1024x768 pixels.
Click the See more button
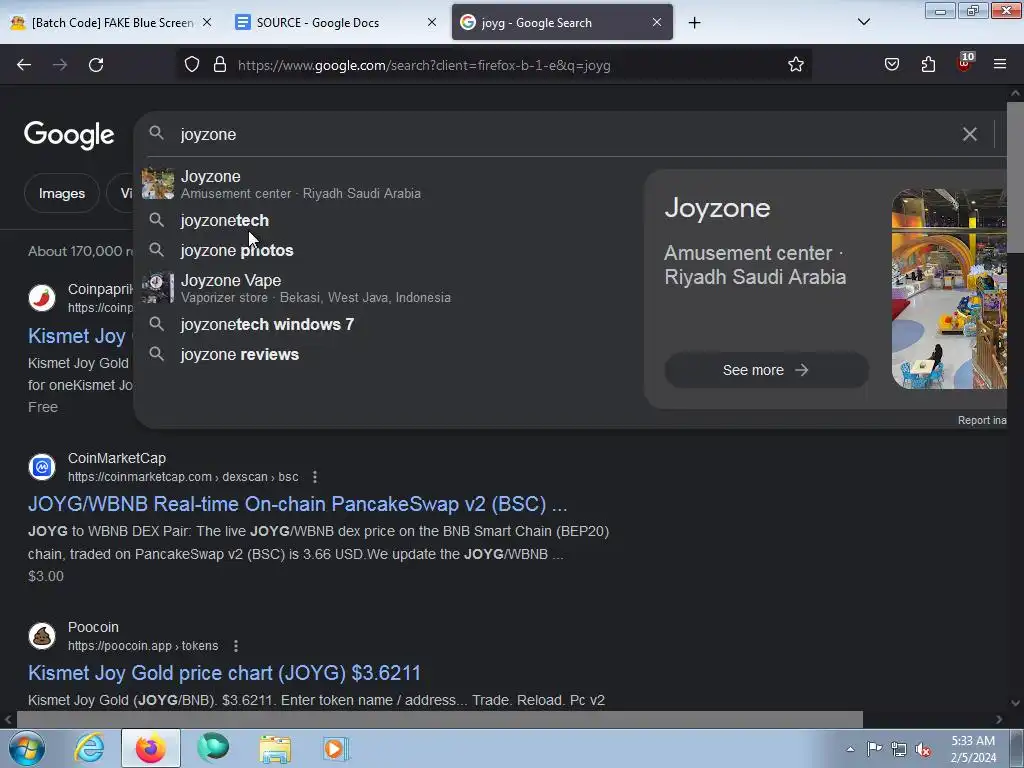[x=766, y=370]
